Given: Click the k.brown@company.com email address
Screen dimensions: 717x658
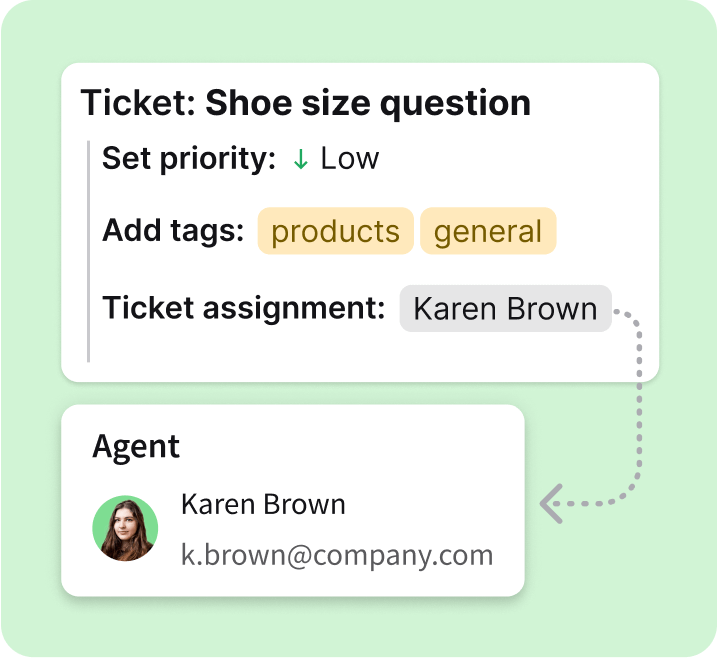Looking at the screenshot, I should pos(337,555).
